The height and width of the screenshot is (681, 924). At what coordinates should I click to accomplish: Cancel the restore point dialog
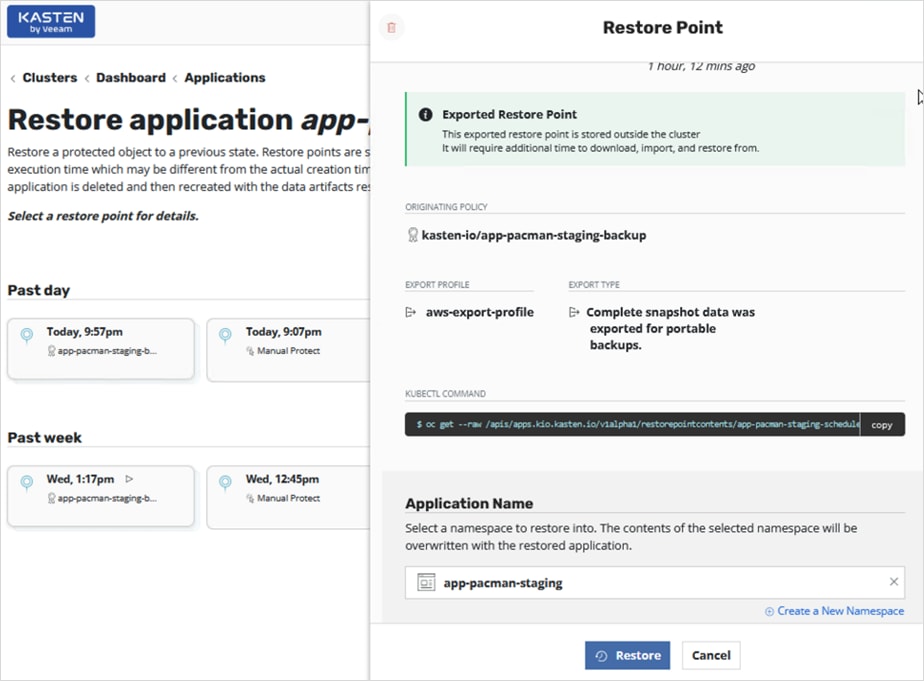pos(711,655)
